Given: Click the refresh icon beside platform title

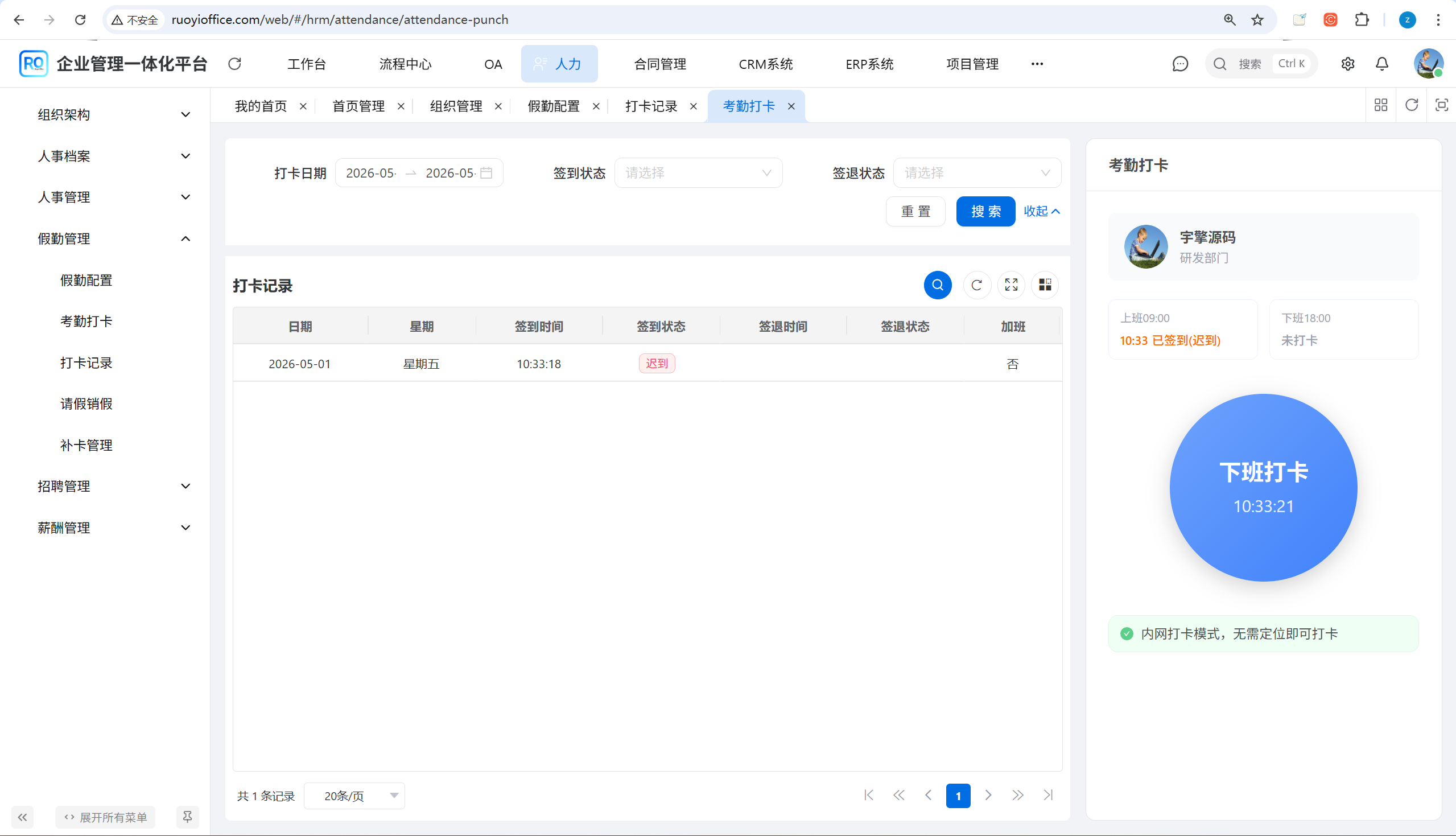Looking at the screenshot, I should [x=235, y=64].
